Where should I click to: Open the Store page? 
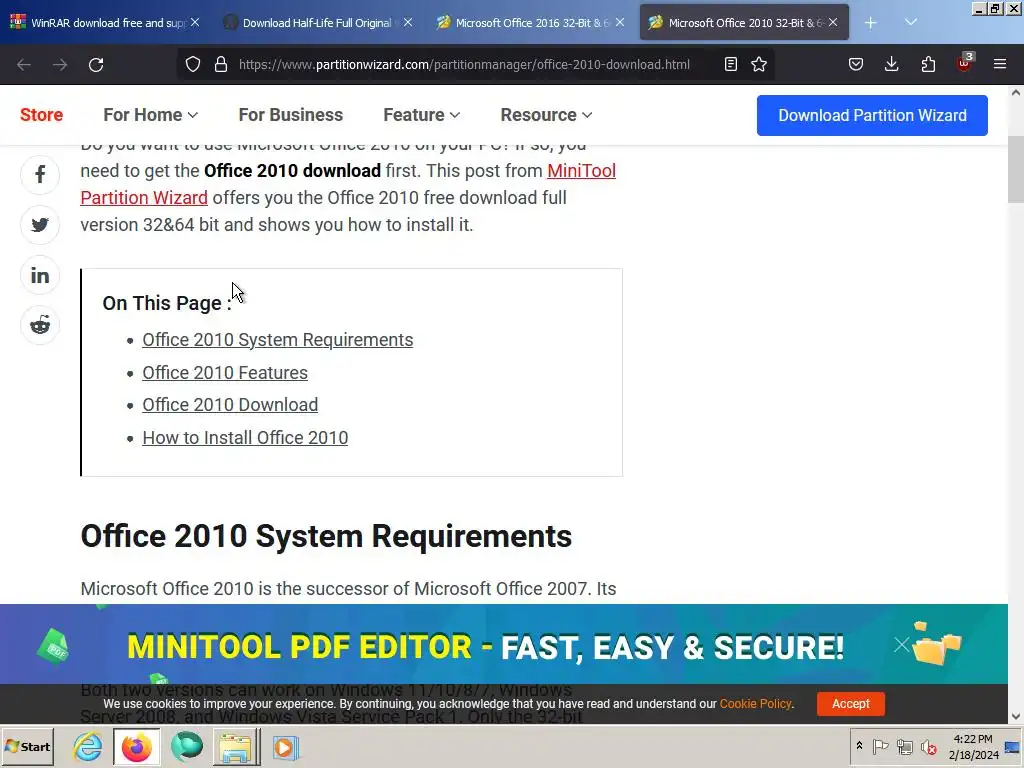click(41, 115)
